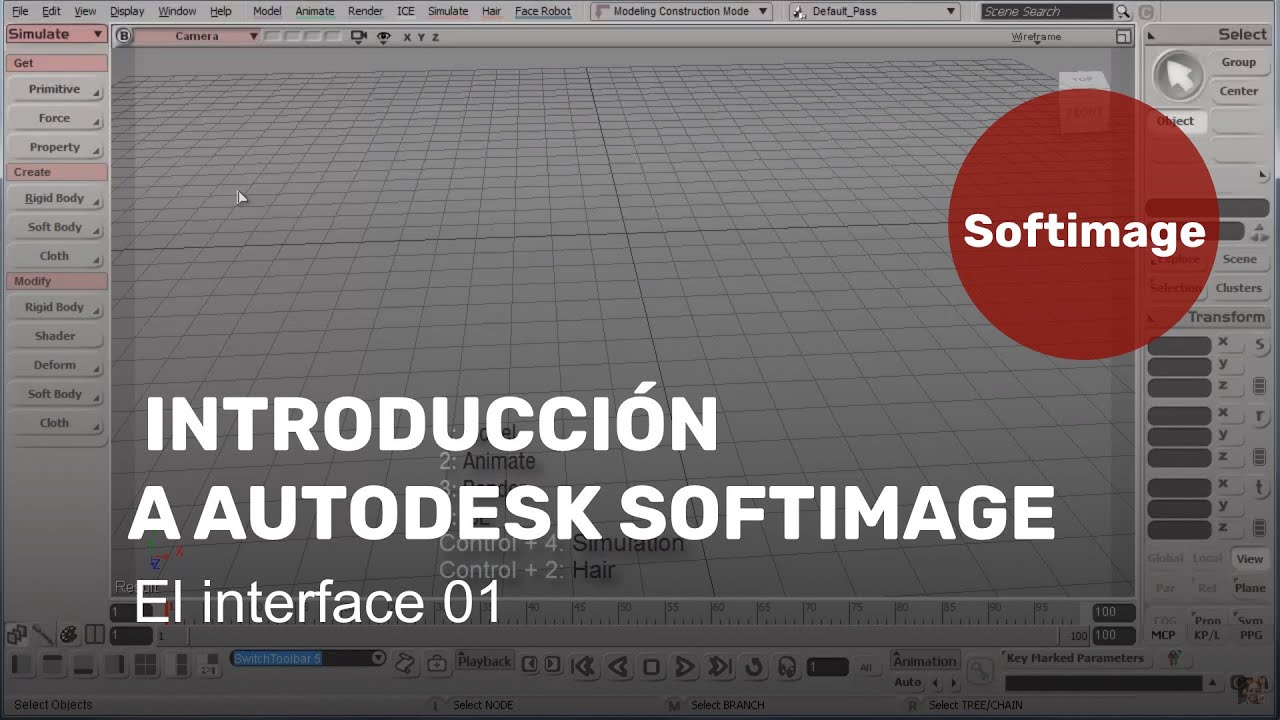The height and width of the screenshot is (720, 1280).
Task: Toggle the Auto key button
Action: point(907,682)
